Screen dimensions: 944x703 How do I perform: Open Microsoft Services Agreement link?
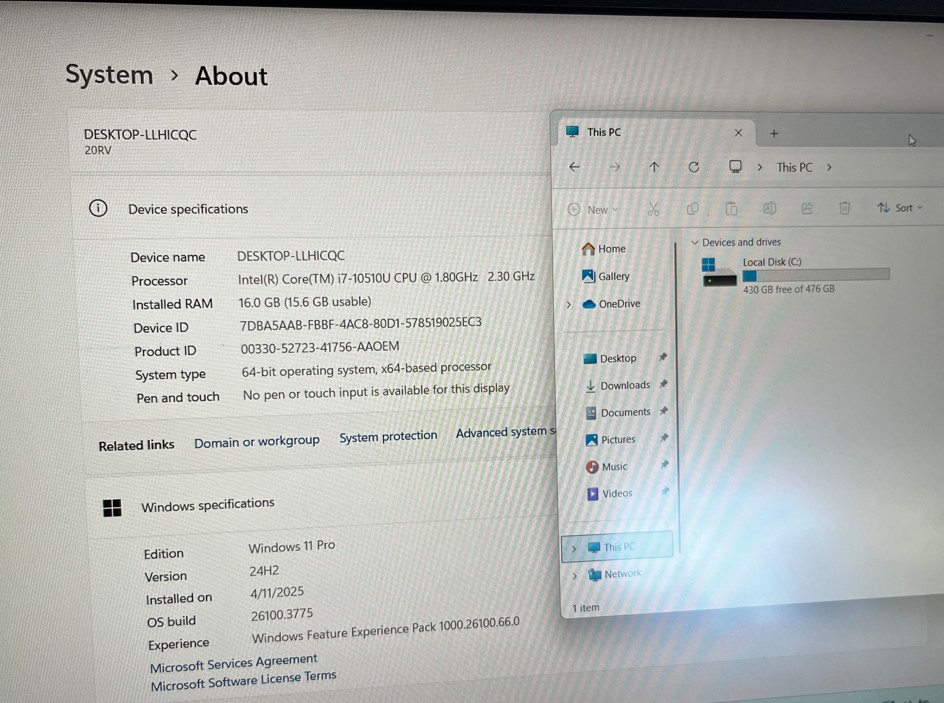point(233,663)
